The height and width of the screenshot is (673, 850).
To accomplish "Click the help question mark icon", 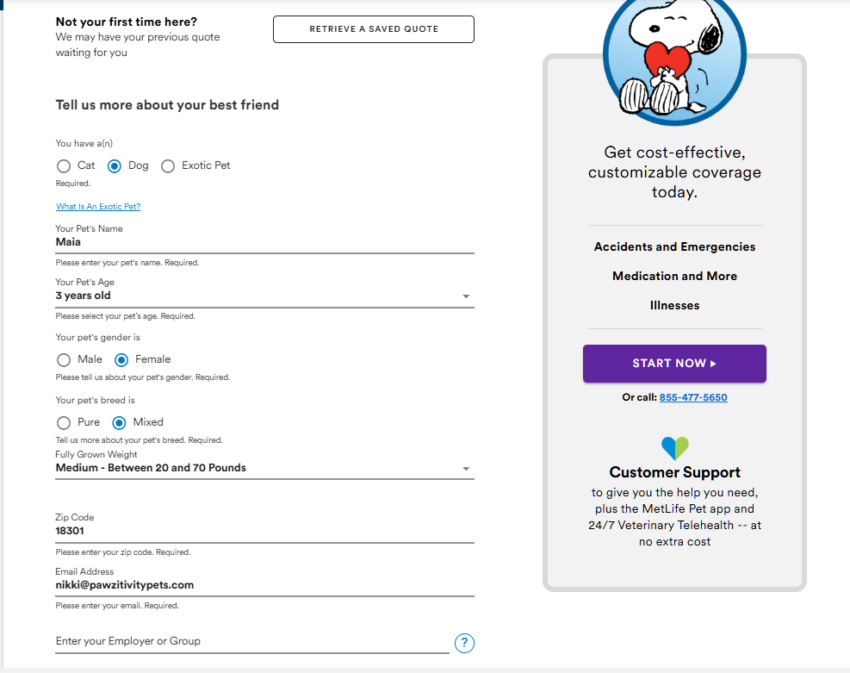I will point(464,643).
